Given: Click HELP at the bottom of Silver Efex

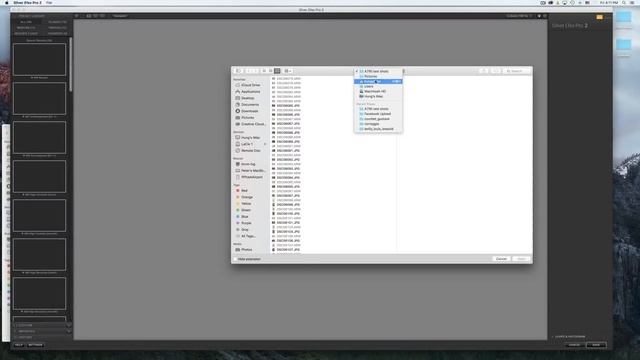Looking at the screenshot, I should 19,345.
